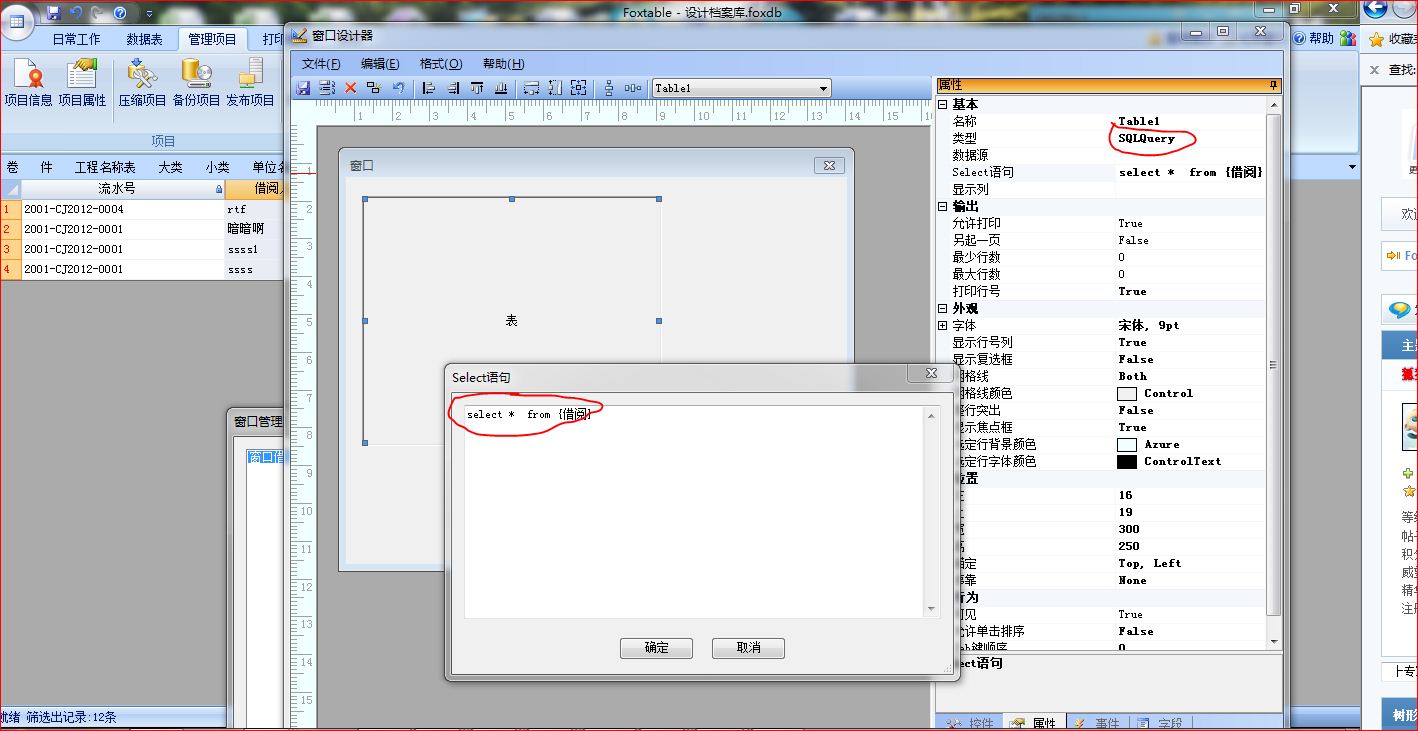This screenshot has width=1418, height=731.
Task: Click the red X delete icon
Action: pyautogui.click(x=351, y=88)
